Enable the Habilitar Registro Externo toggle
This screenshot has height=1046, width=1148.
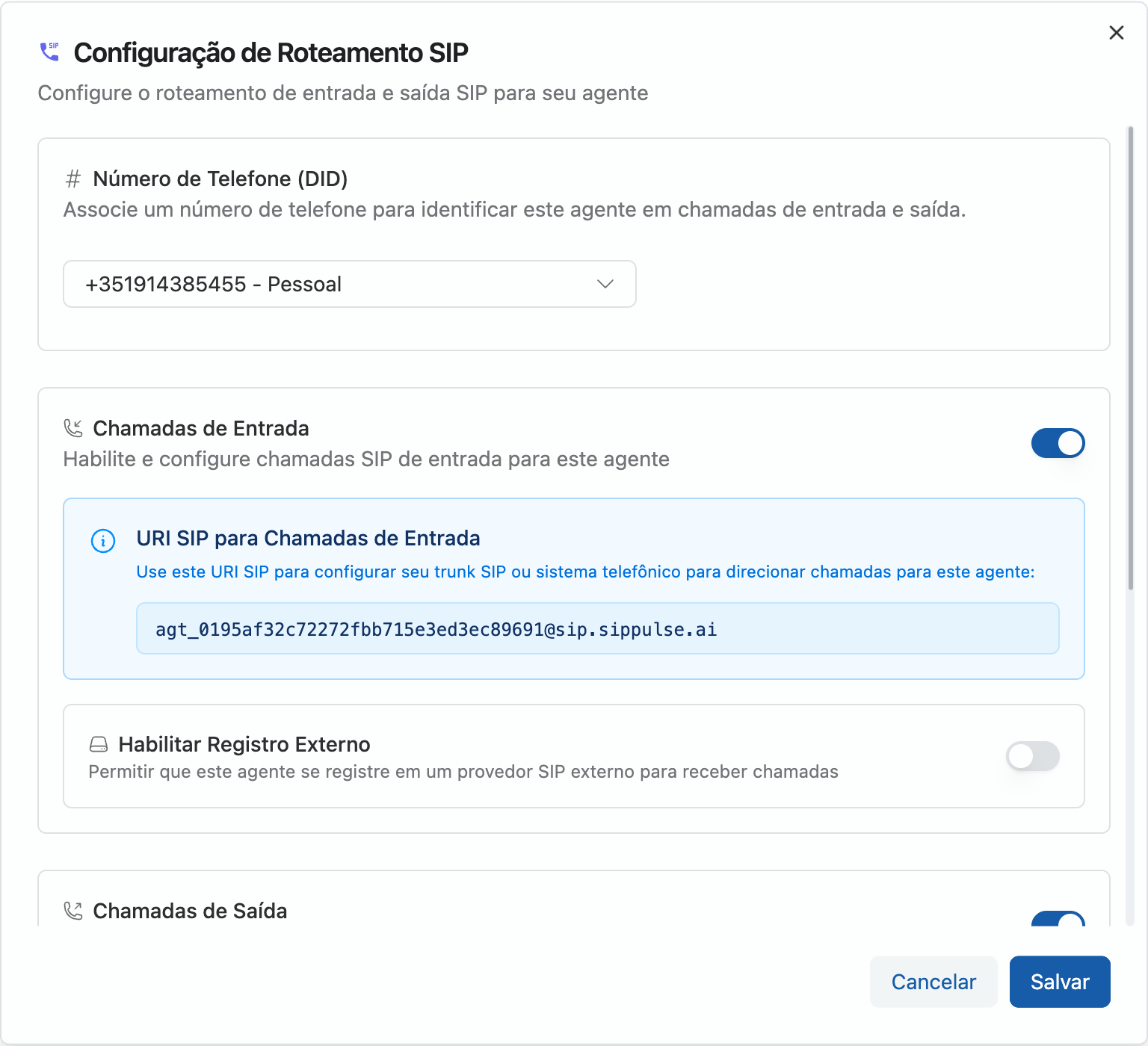1032,756
